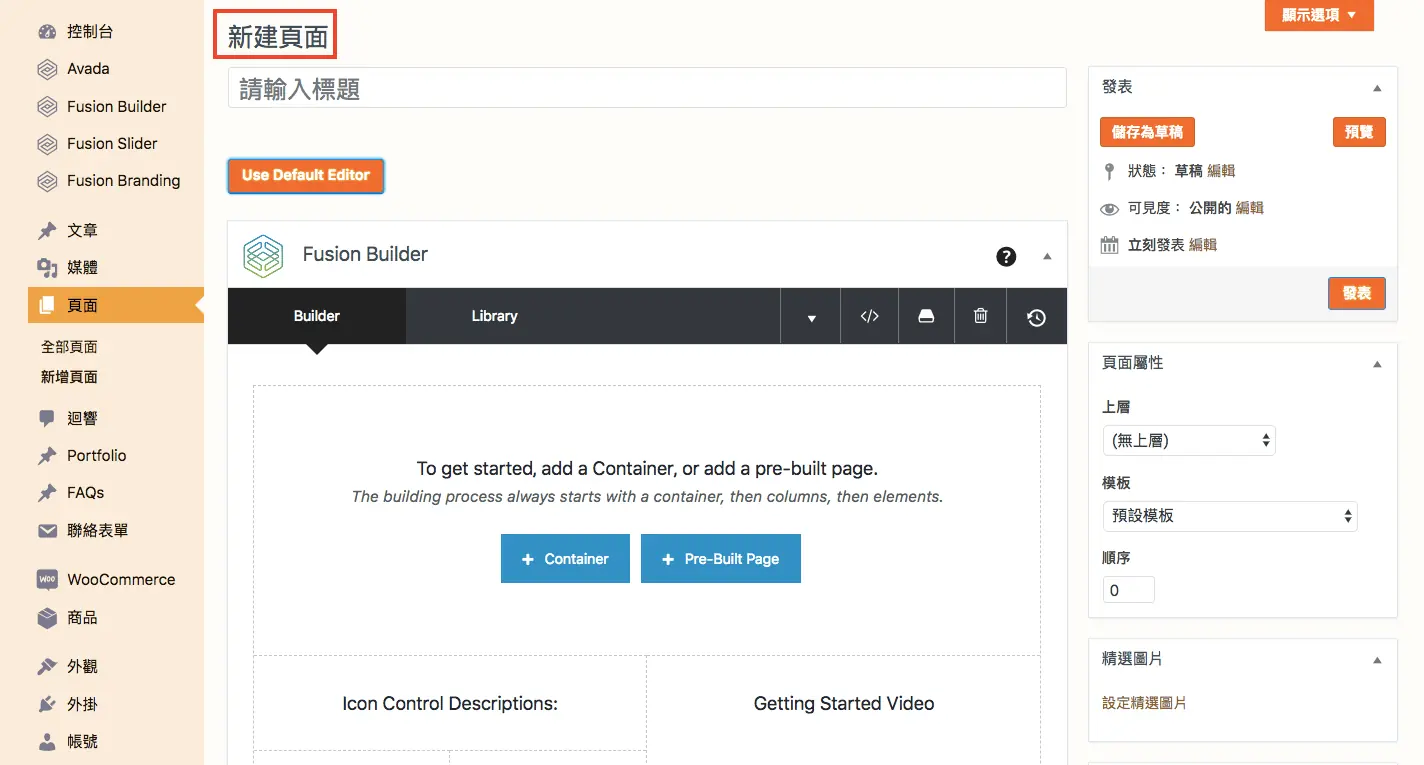Open the builder history clock icon
The height and width of the screenshot is (765, 1424).
(x=1036, y=317)
